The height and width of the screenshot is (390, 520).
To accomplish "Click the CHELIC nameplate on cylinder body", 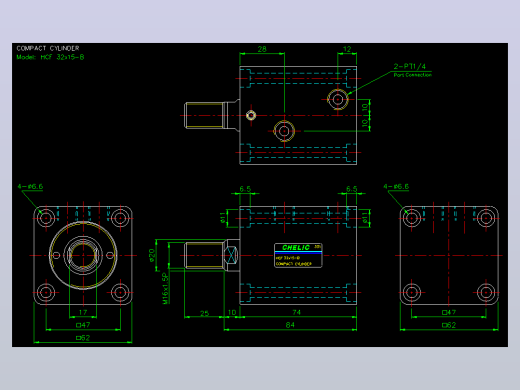I will pyautogui.click(x=298, y=255).
